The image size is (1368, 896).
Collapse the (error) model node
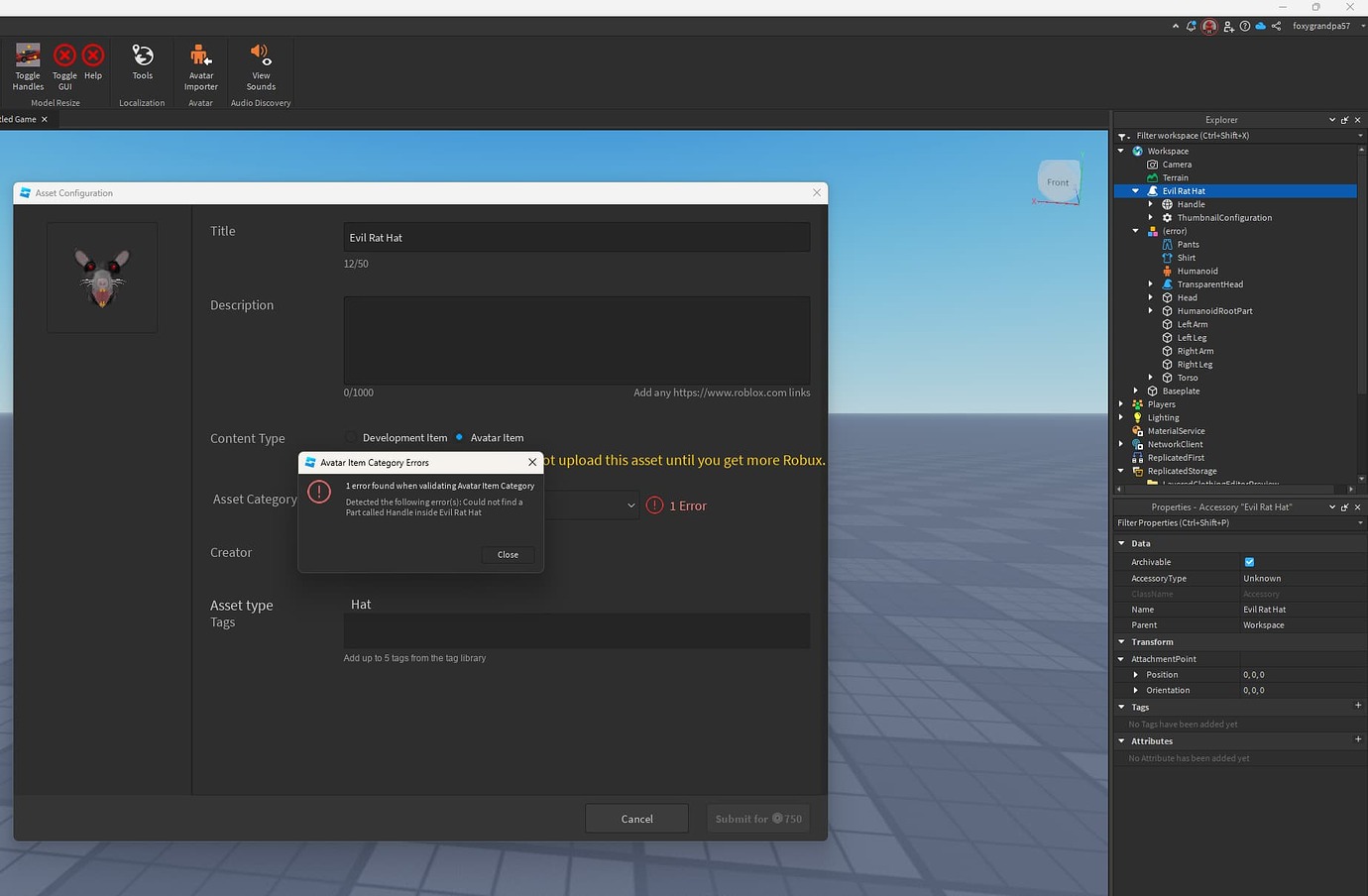pos(1135,231)
